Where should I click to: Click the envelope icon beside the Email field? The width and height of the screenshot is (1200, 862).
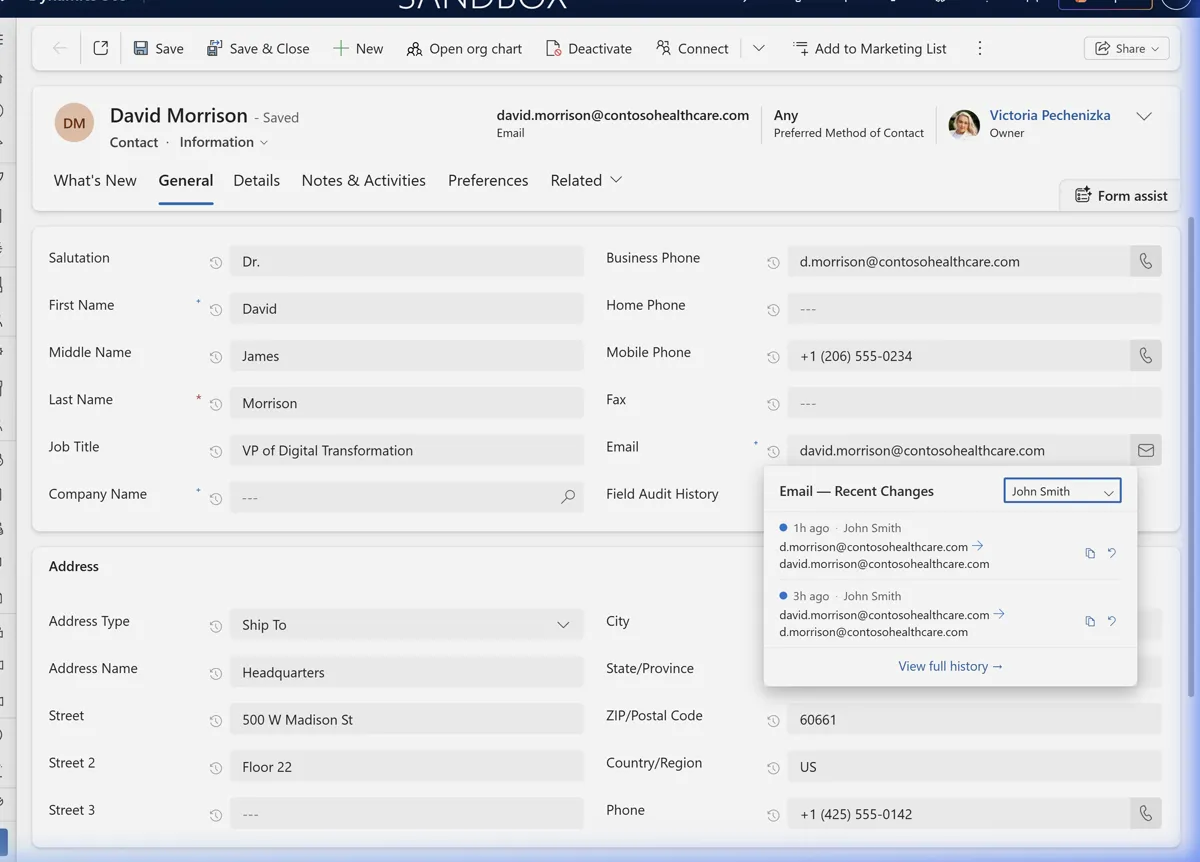point(1145,450)
